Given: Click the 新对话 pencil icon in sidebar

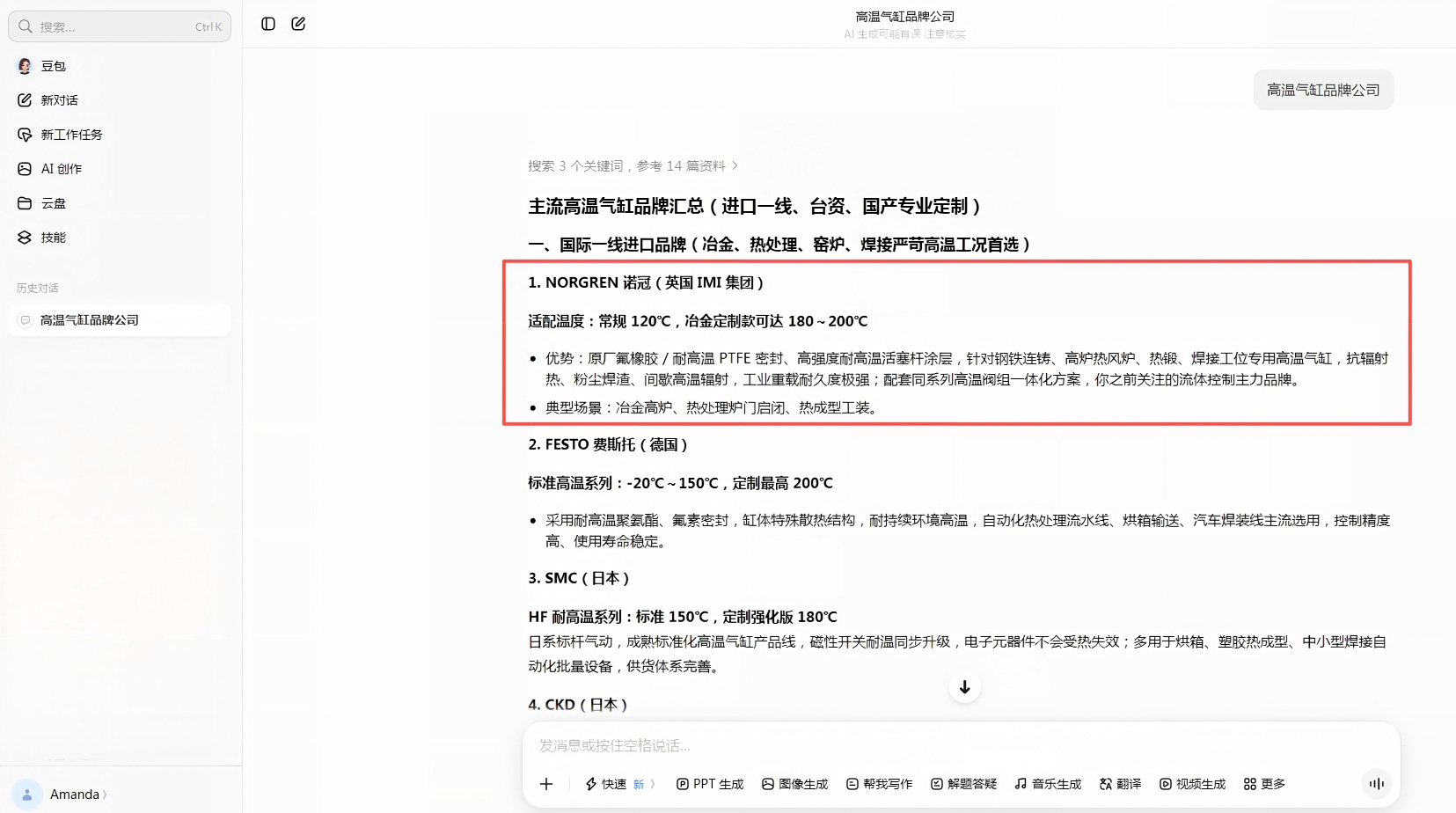Looking at the screenshot, I should click(x=25, y=100).
